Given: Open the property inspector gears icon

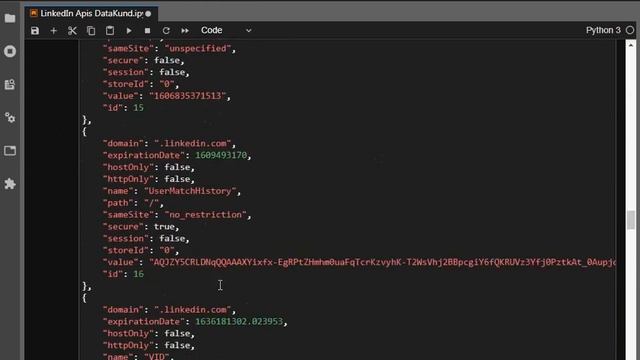Looking at the screenshot, I should click(10, 118).
